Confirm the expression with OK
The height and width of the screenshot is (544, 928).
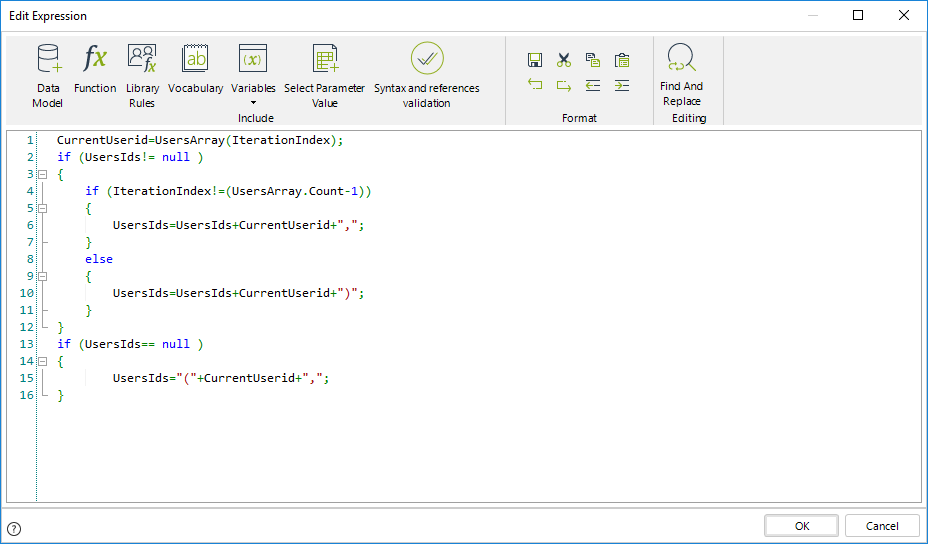[x=801, y=526]
